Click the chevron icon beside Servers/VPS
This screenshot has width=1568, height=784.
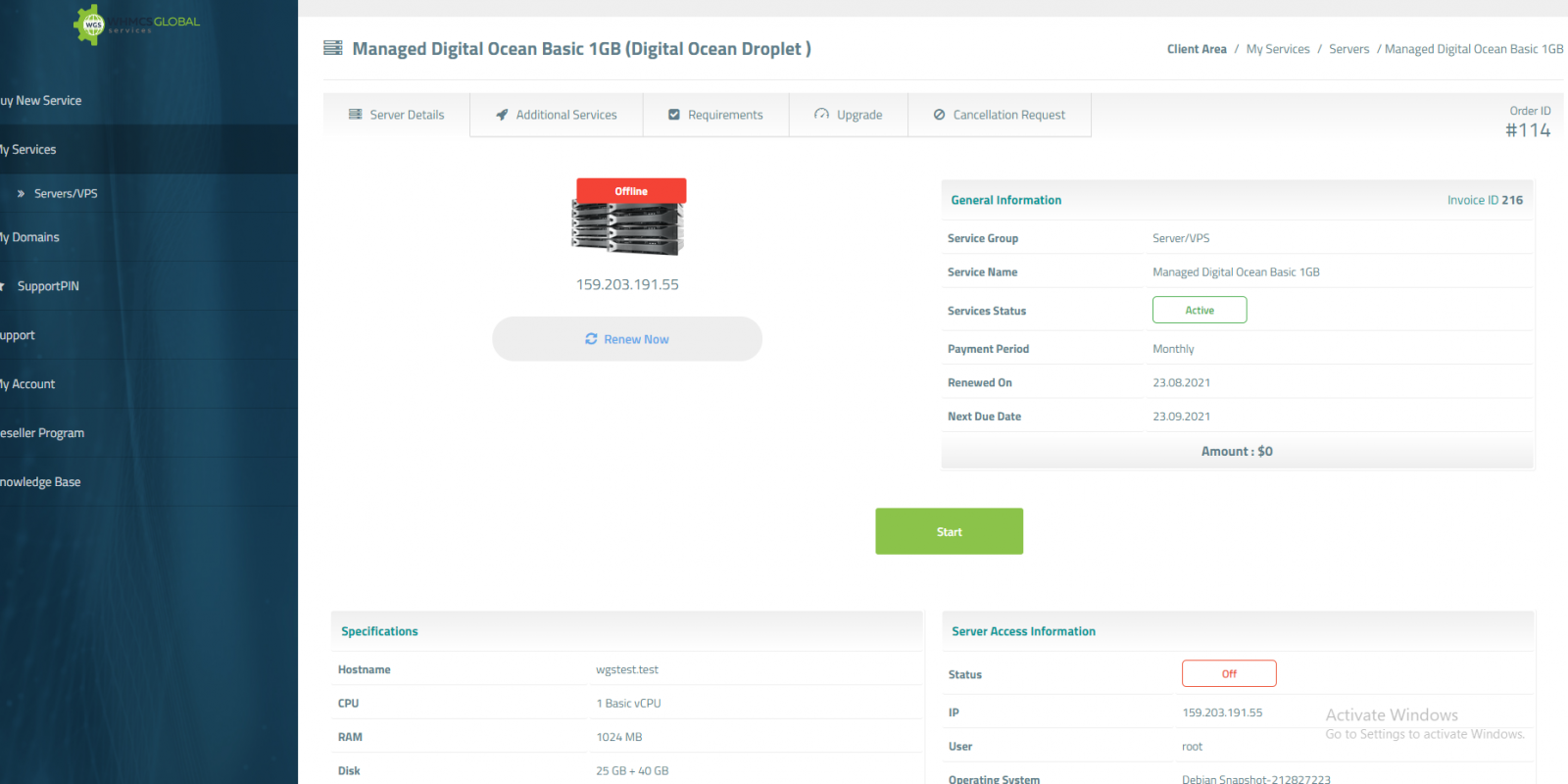[x=21, y=194]
